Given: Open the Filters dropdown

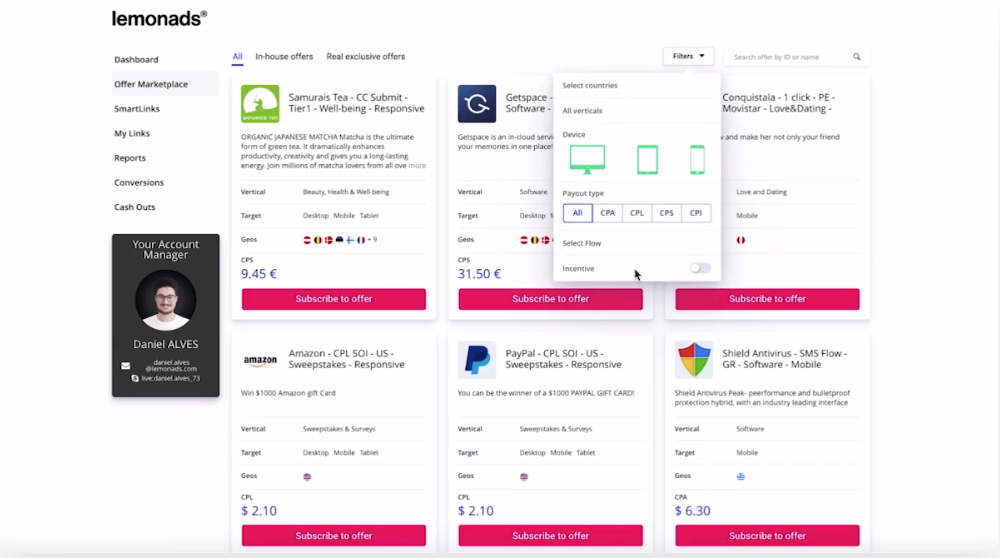Looking at the screenshot, I should (688, 57).
